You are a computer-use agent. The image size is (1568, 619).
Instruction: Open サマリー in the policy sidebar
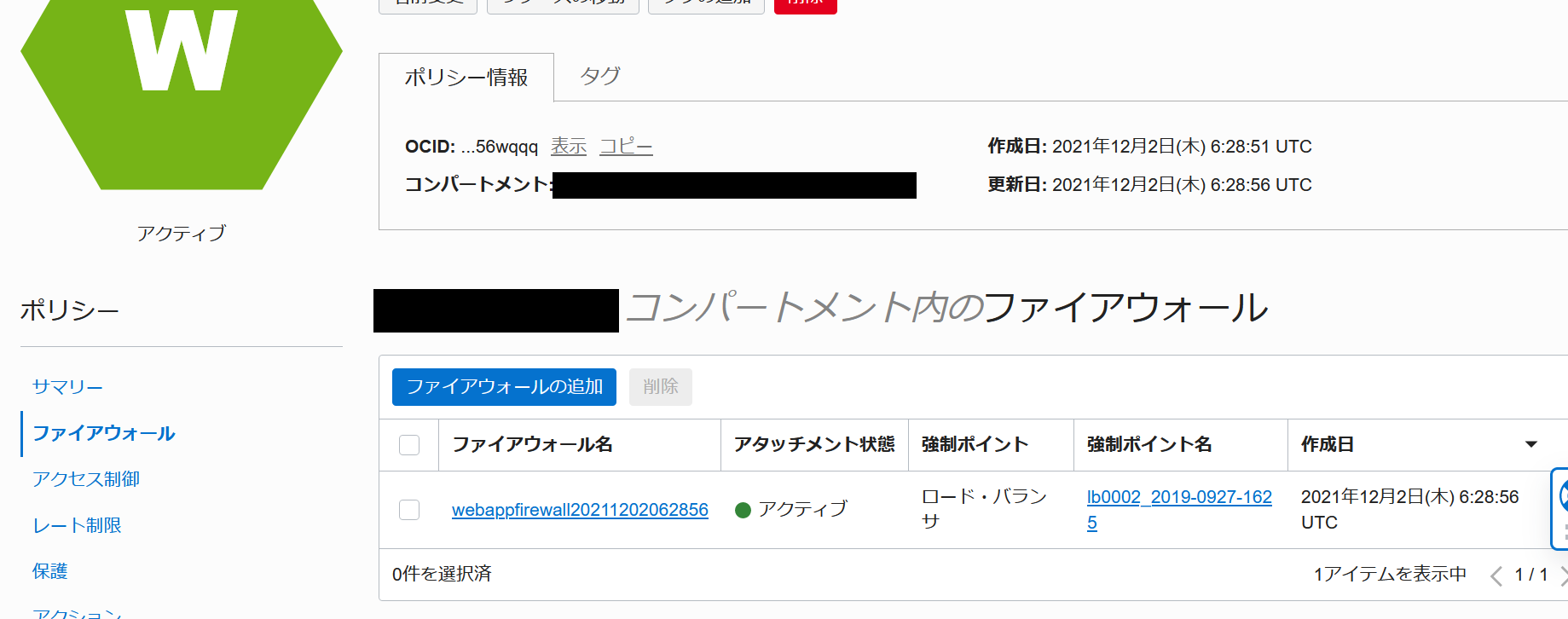coord(67,387)
